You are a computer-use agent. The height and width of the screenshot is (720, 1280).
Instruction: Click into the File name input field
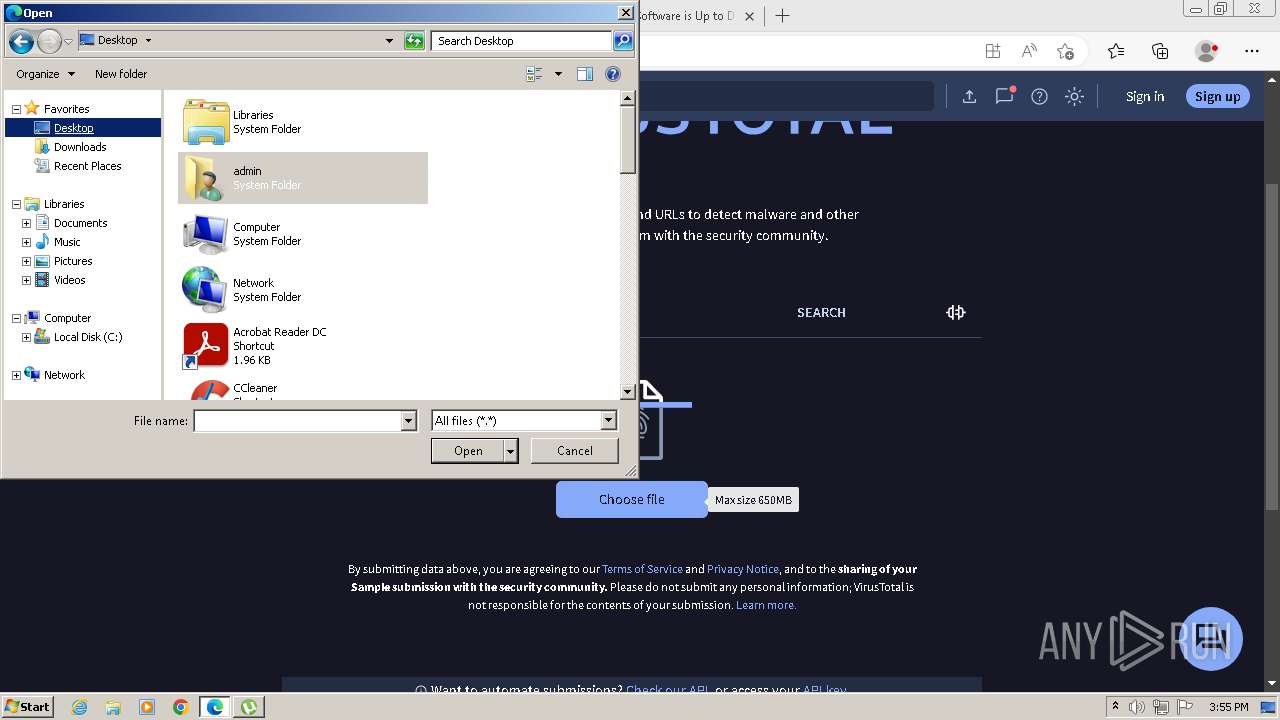click(x=297, y=421)
